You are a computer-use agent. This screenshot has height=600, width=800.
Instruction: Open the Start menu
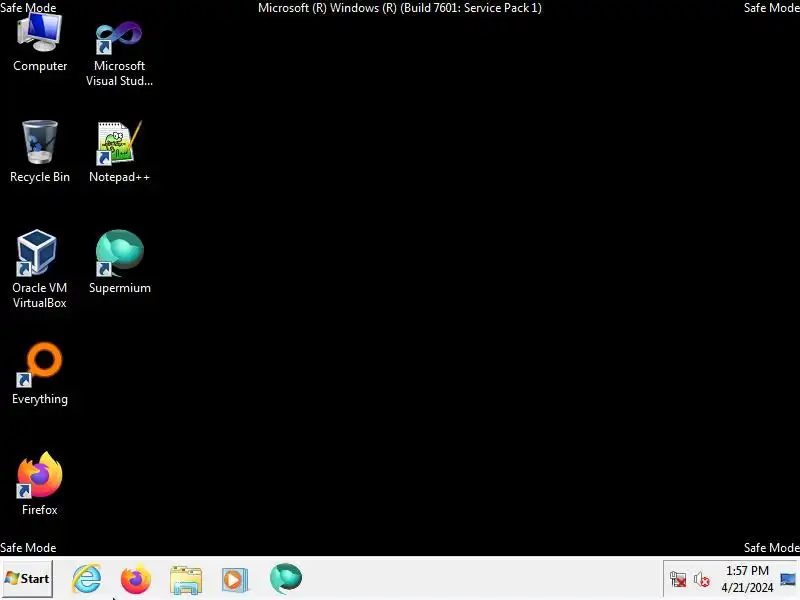click(x=27, y=579)
